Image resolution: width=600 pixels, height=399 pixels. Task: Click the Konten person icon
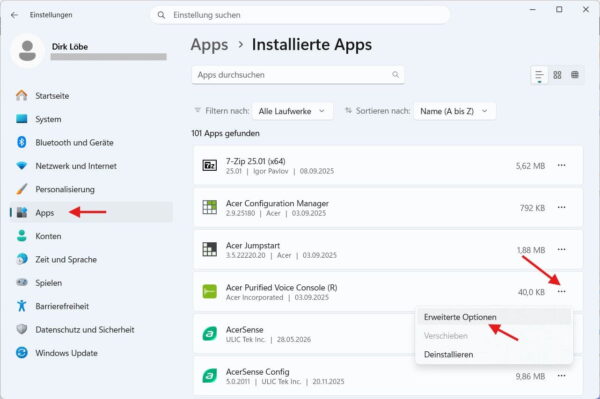tap(22, 236)
